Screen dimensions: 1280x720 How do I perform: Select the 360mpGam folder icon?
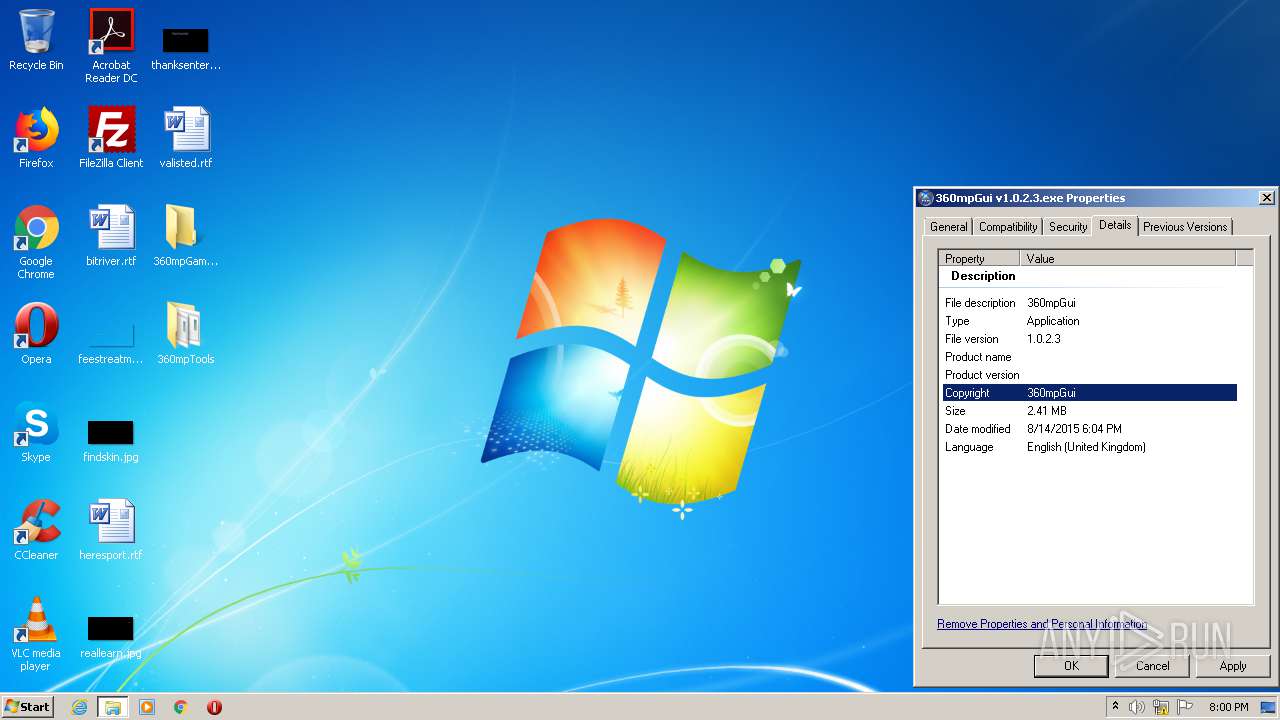(186, 236)
